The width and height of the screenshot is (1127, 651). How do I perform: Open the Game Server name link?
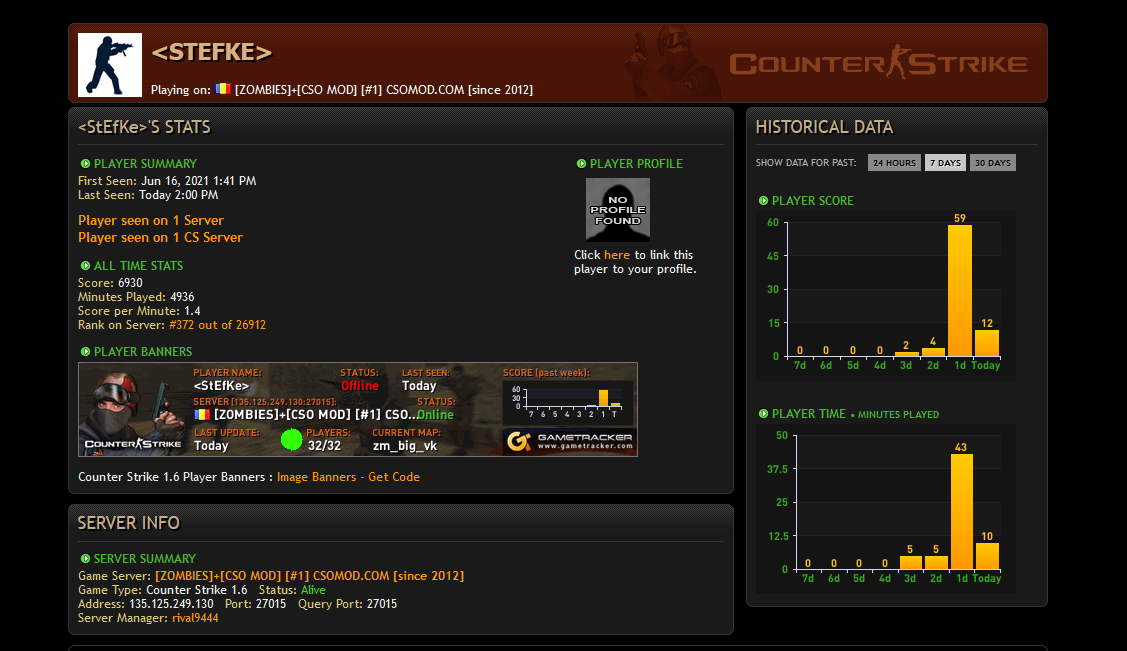[x=309, y=576]
